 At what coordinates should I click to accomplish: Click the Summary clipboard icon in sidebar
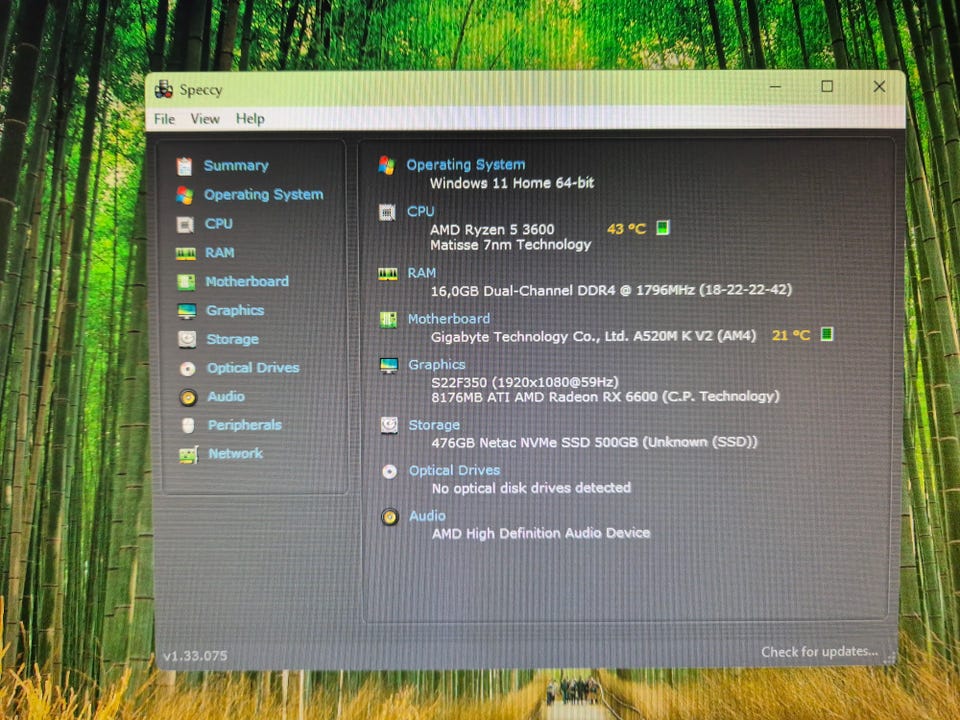click(184, 166)
